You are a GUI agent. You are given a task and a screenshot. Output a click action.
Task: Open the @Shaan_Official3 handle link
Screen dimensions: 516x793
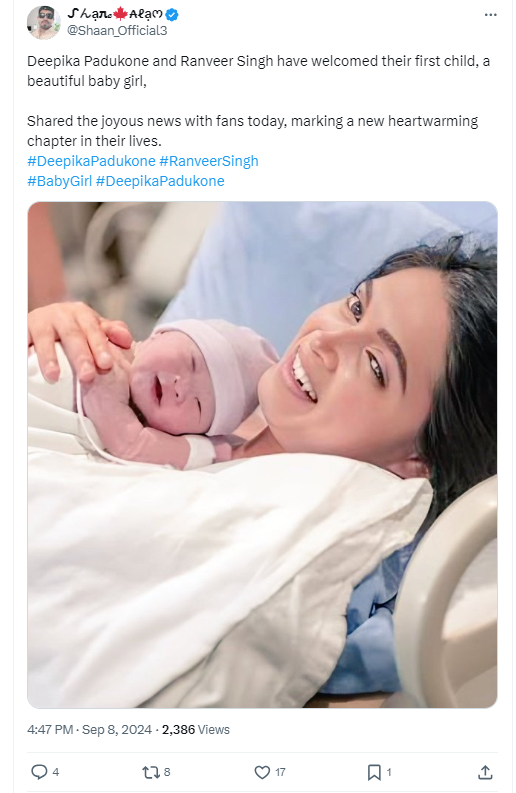tap(117, 31)
